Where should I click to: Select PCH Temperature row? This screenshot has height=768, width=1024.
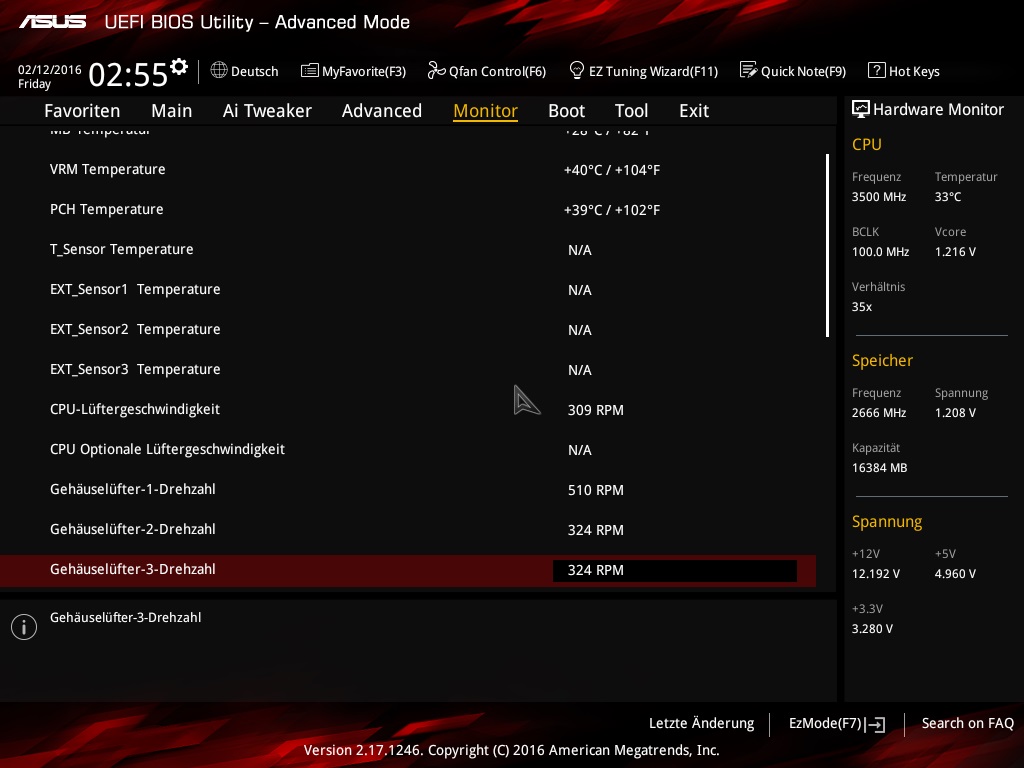(x=408, y=210)
